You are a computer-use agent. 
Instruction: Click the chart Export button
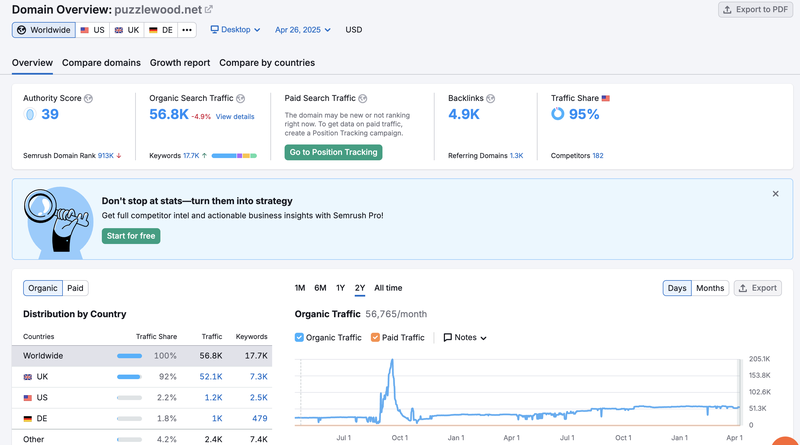758,288
